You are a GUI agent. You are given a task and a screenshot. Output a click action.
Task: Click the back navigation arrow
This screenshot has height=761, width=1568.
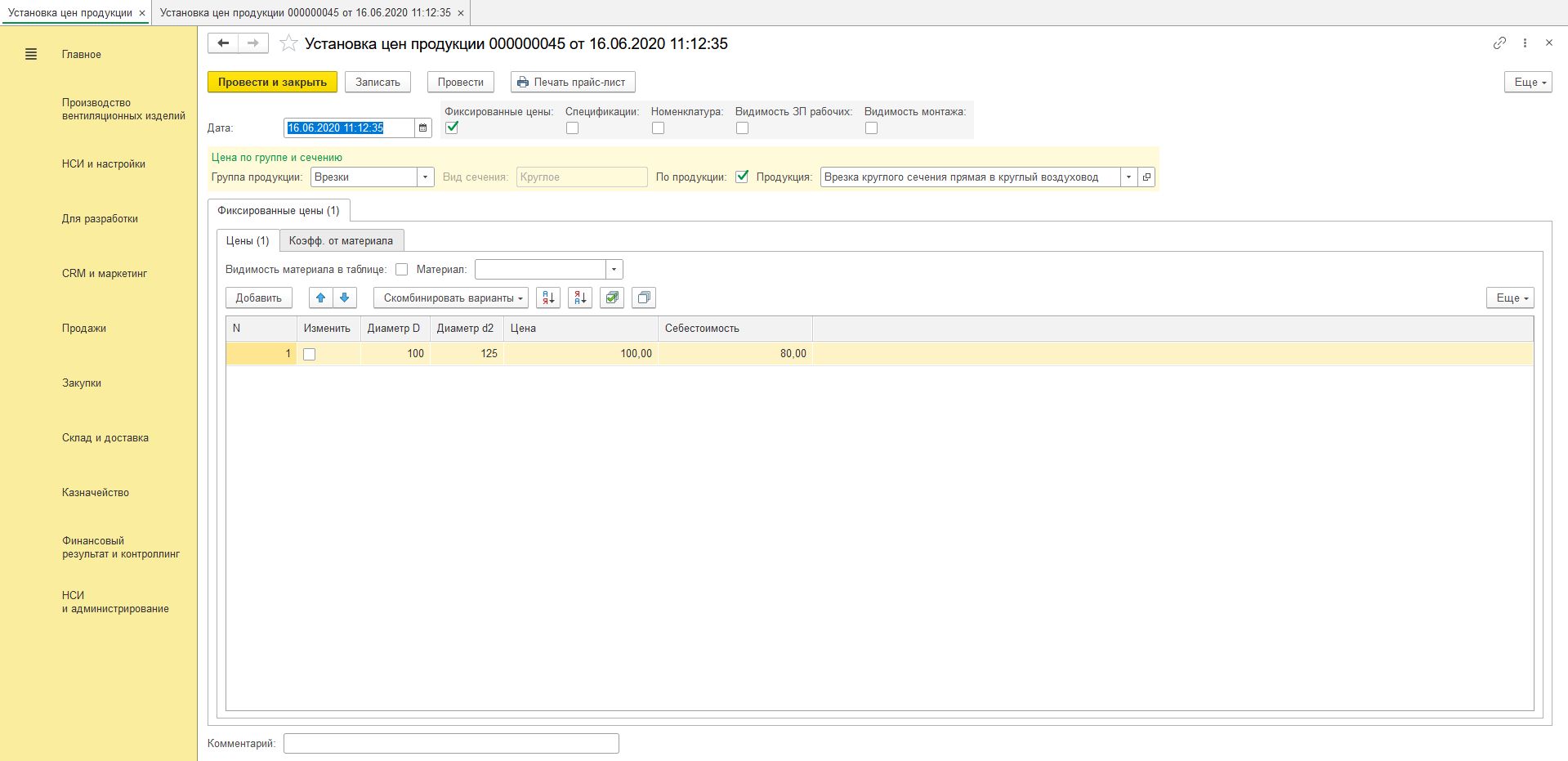223,43
